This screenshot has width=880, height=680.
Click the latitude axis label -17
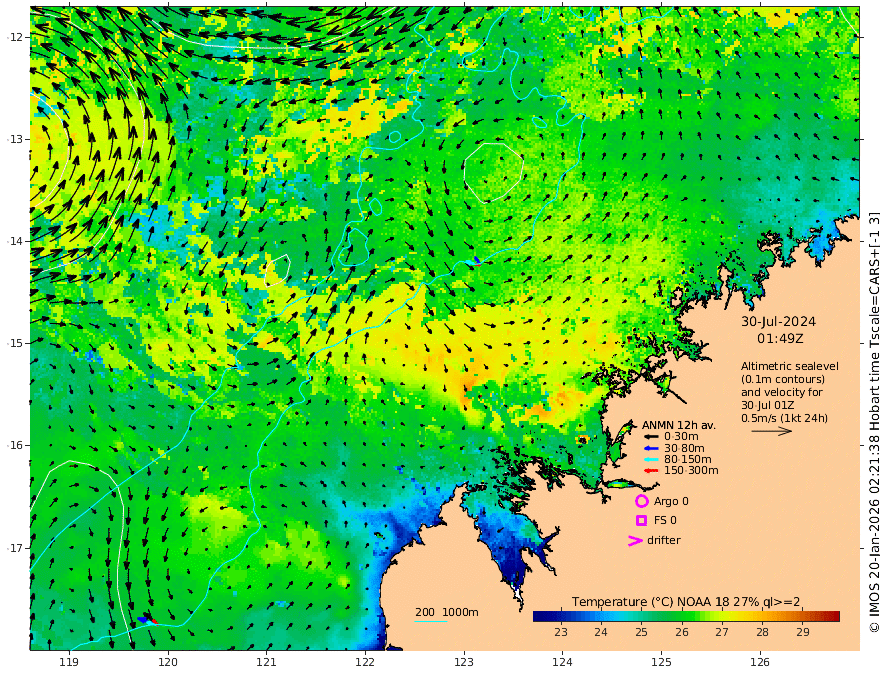tap(16, 548)
